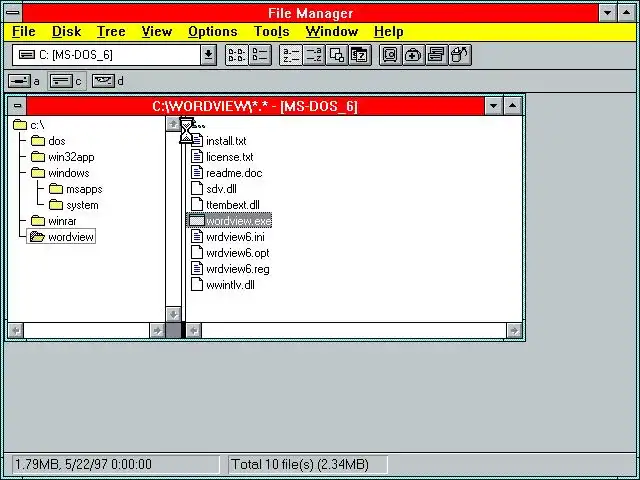
Task: Select readme.doc file
Action: point(227,173)
